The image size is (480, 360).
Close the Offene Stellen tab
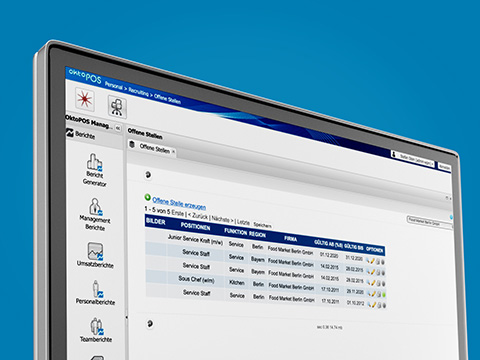pos(173,152)
